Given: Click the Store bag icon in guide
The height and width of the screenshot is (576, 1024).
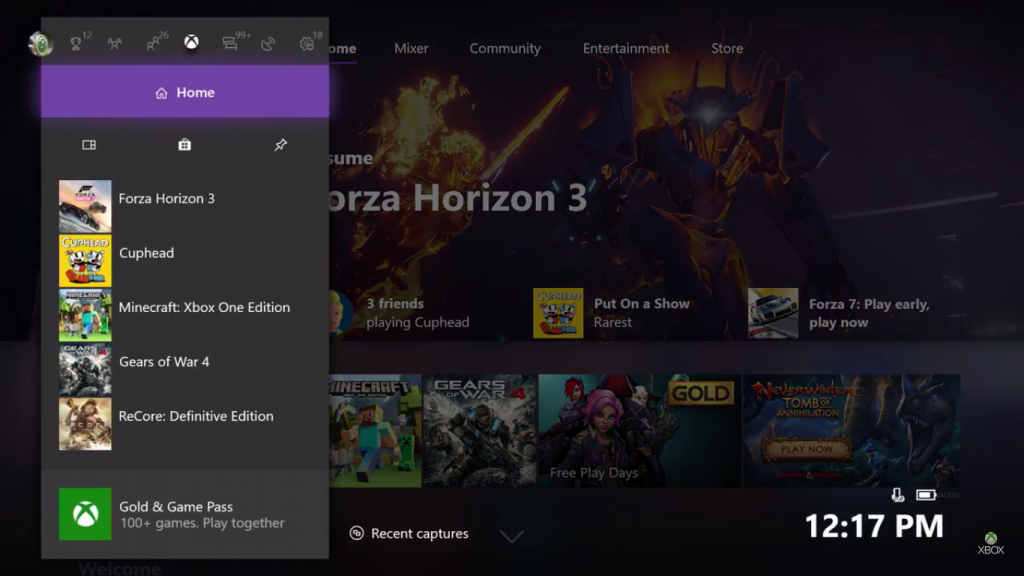Looking at the screenshot, I should point(185,145).
